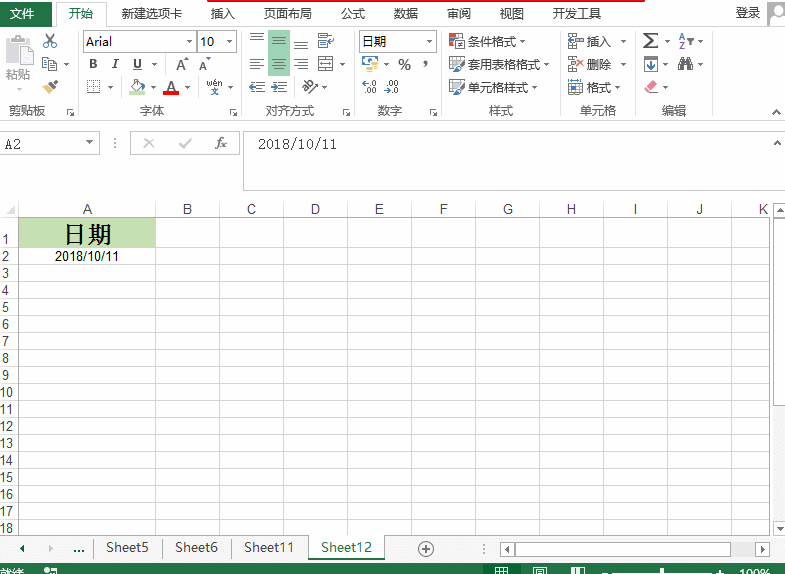
Task: Decrease font size with small A icon
Action: [205, 64]
